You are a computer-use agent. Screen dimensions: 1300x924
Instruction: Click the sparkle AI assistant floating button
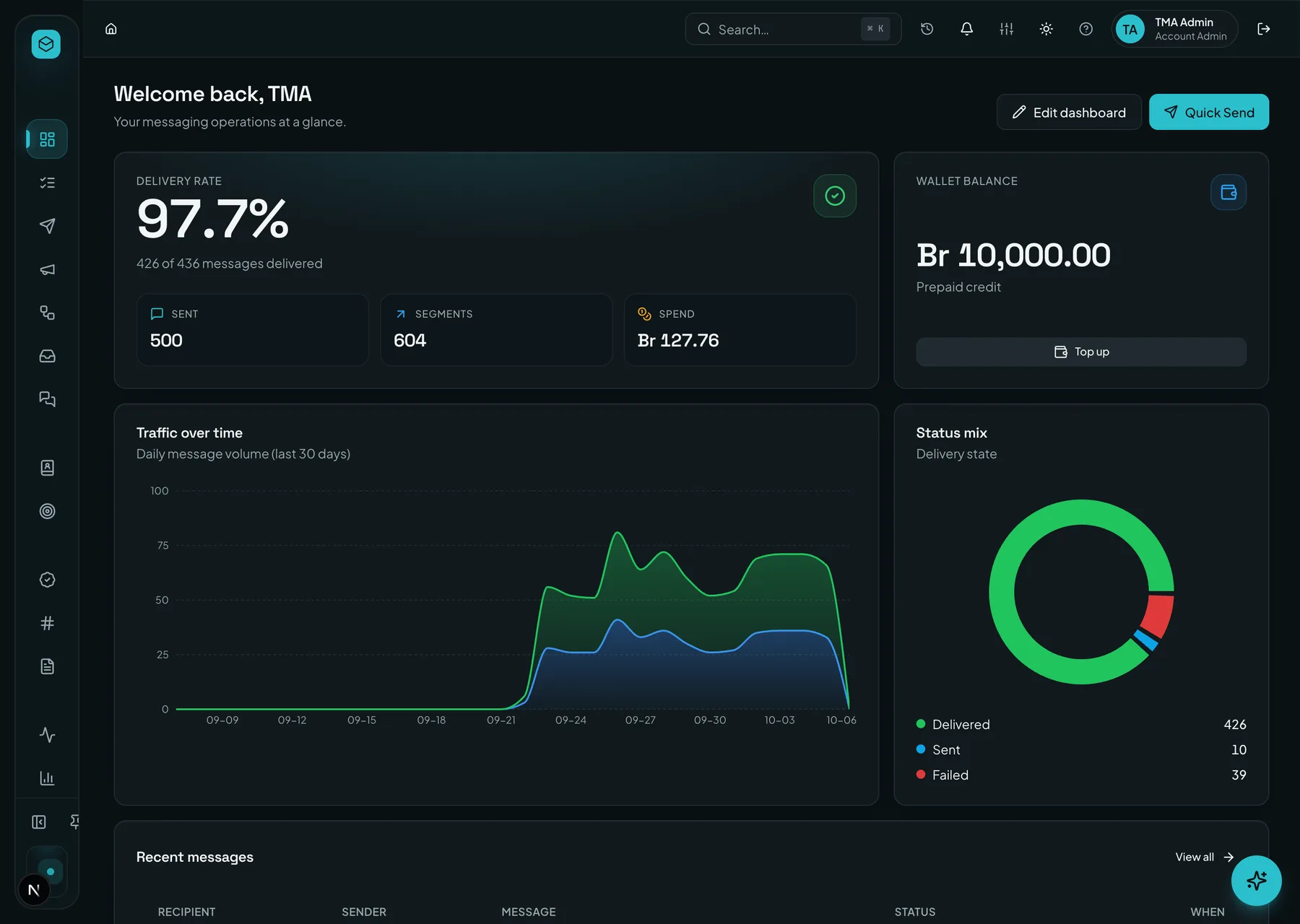coord(1257,881)
